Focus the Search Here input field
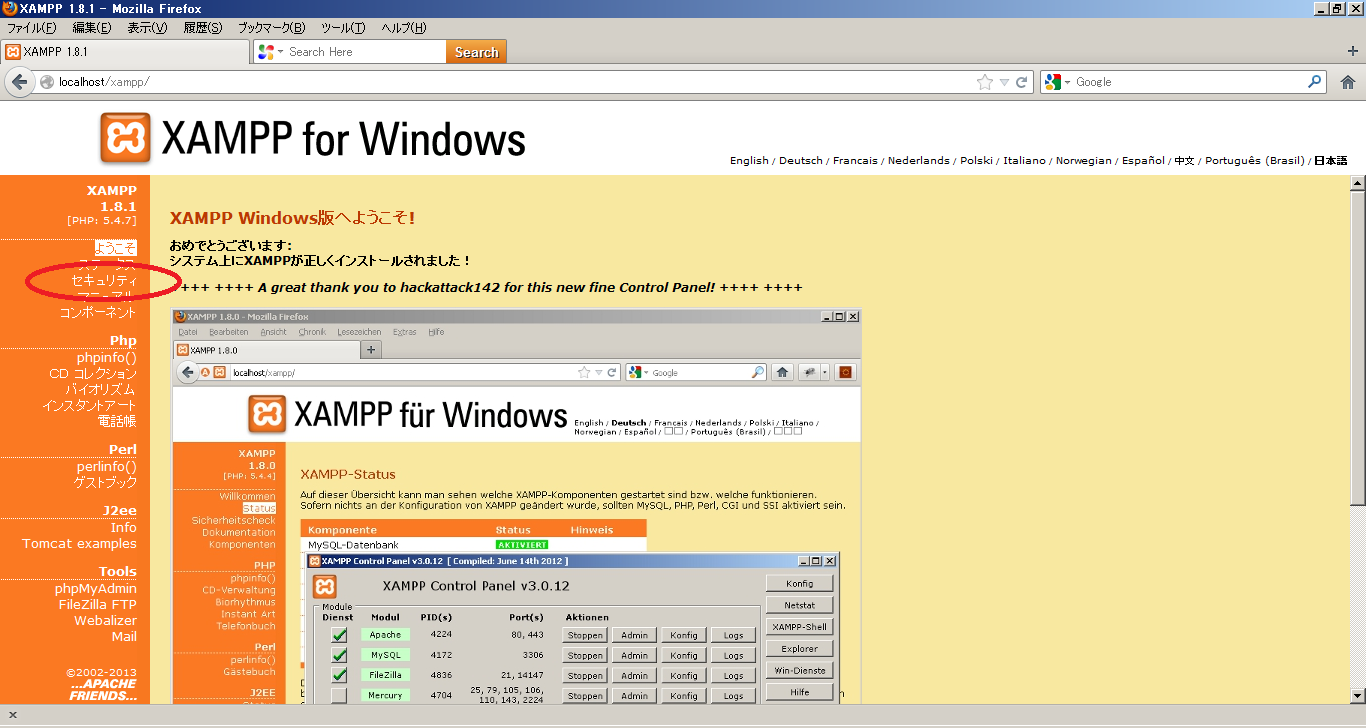The width and height of the screenshot is (1366, 728). (365, 52)
